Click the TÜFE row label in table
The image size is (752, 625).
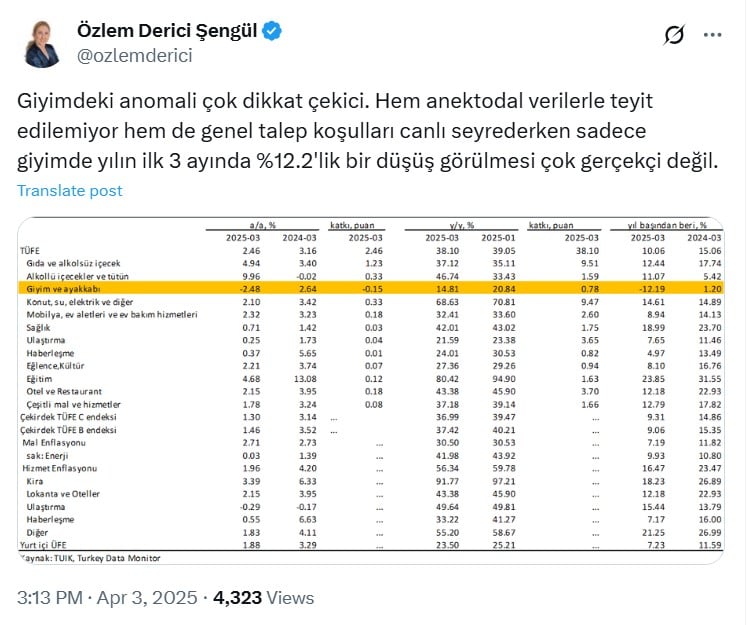click(x=30, y=251)
